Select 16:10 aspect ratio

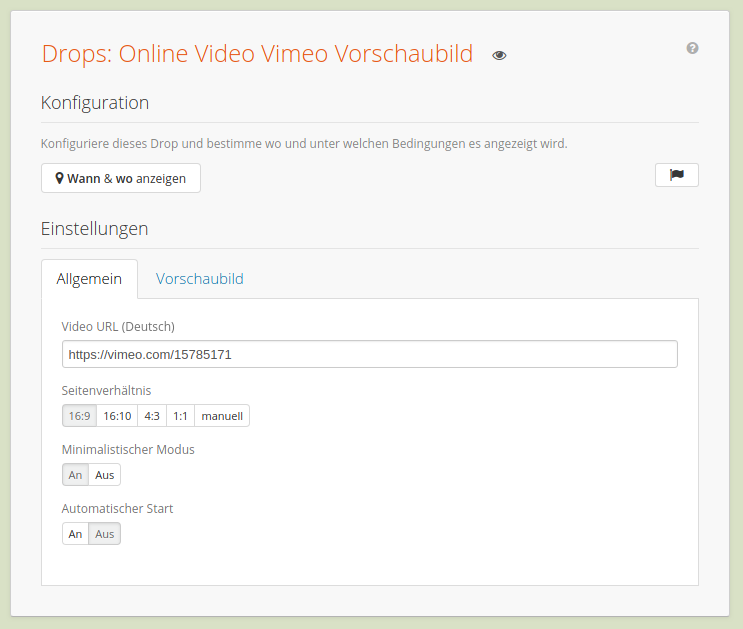click(x=117, y=416)
